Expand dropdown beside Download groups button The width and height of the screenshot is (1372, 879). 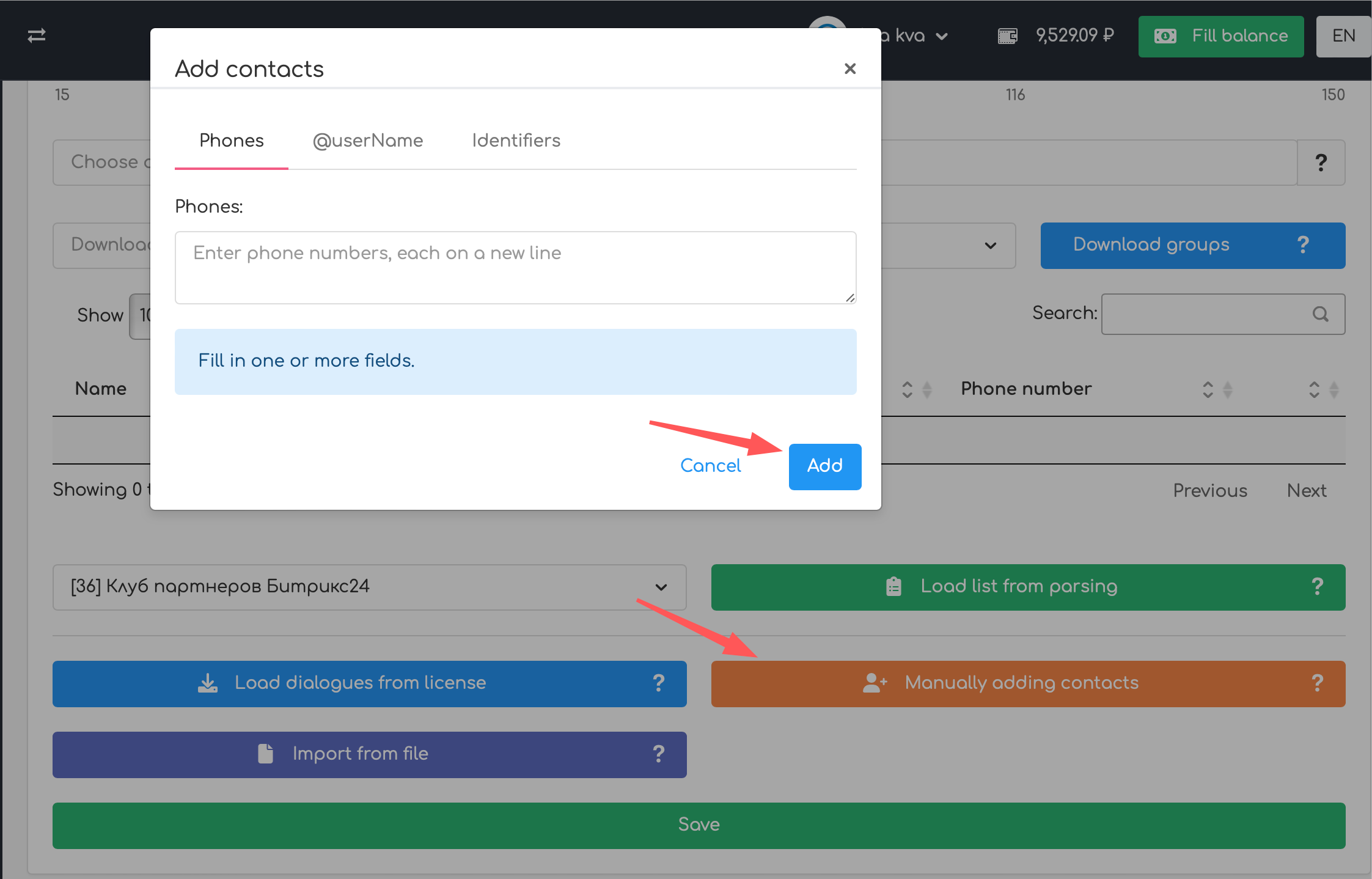coord(990,246)
